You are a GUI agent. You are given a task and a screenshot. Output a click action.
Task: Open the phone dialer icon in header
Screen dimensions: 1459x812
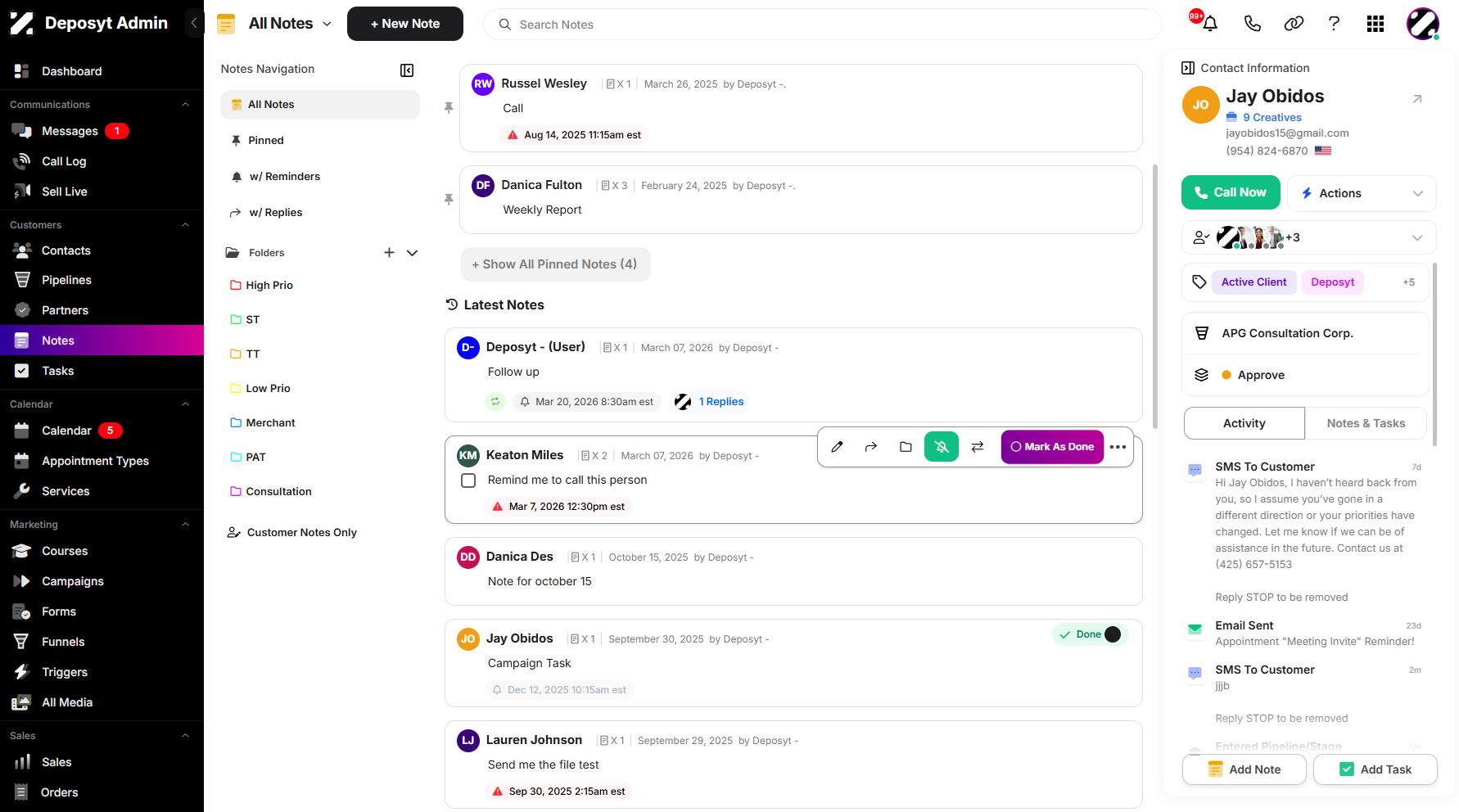pos(1252,24)
